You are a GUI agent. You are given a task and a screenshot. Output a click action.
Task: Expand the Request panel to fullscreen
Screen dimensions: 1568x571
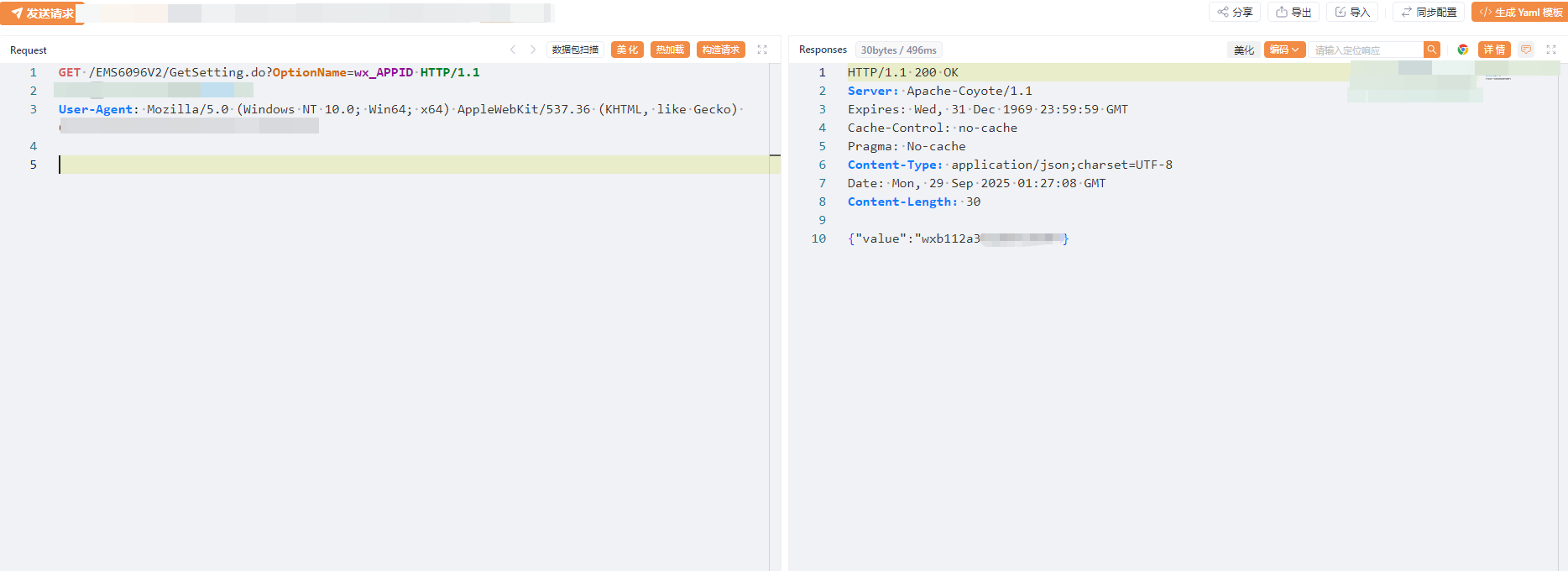(762, 50)
